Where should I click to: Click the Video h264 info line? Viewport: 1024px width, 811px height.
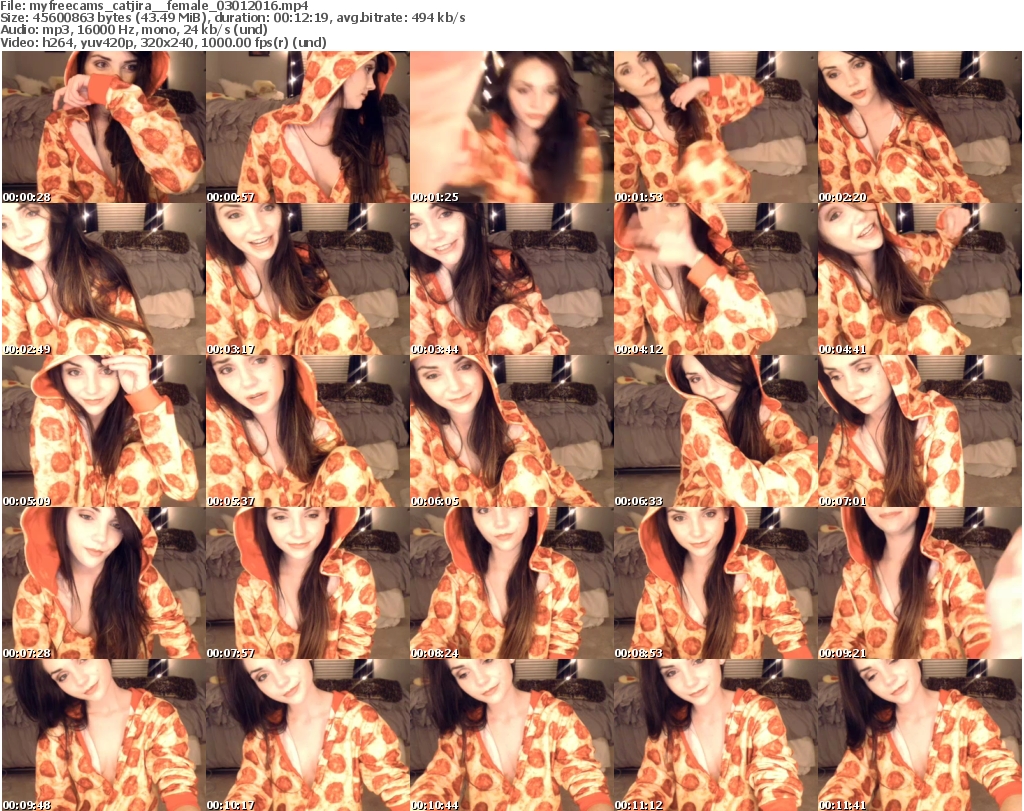pyautogui.click(x=163, y=42)
